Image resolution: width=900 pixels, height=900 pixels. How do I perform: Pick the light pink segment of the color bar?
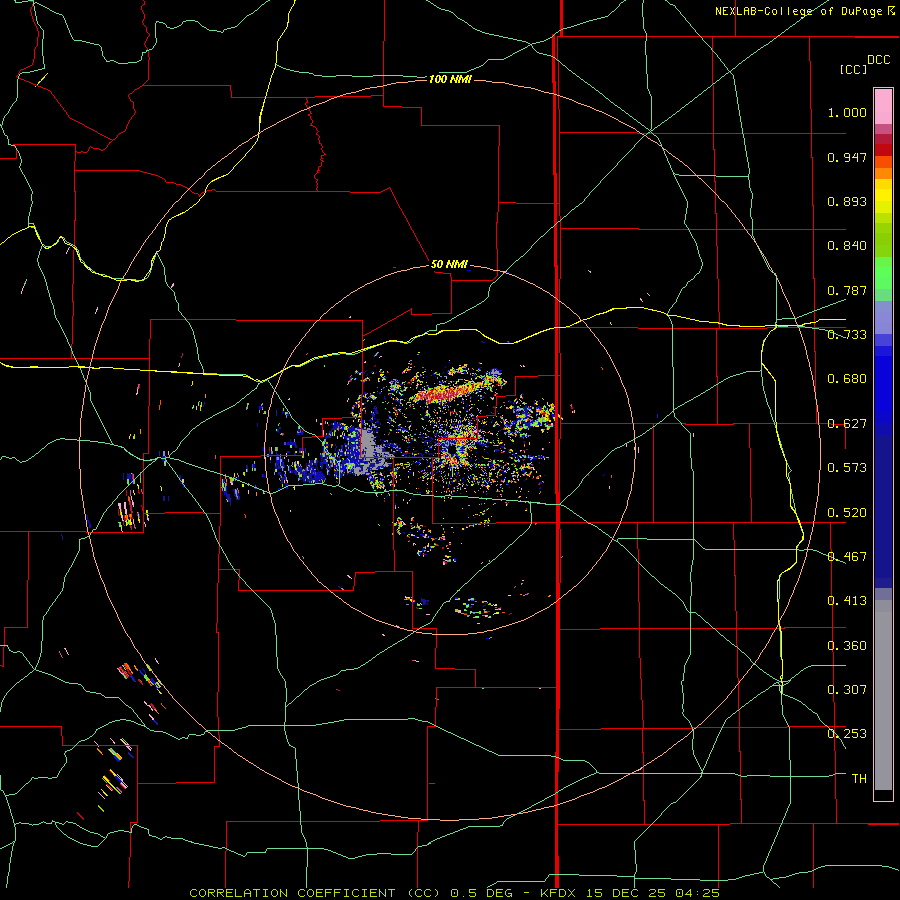[x=883, y=106]
